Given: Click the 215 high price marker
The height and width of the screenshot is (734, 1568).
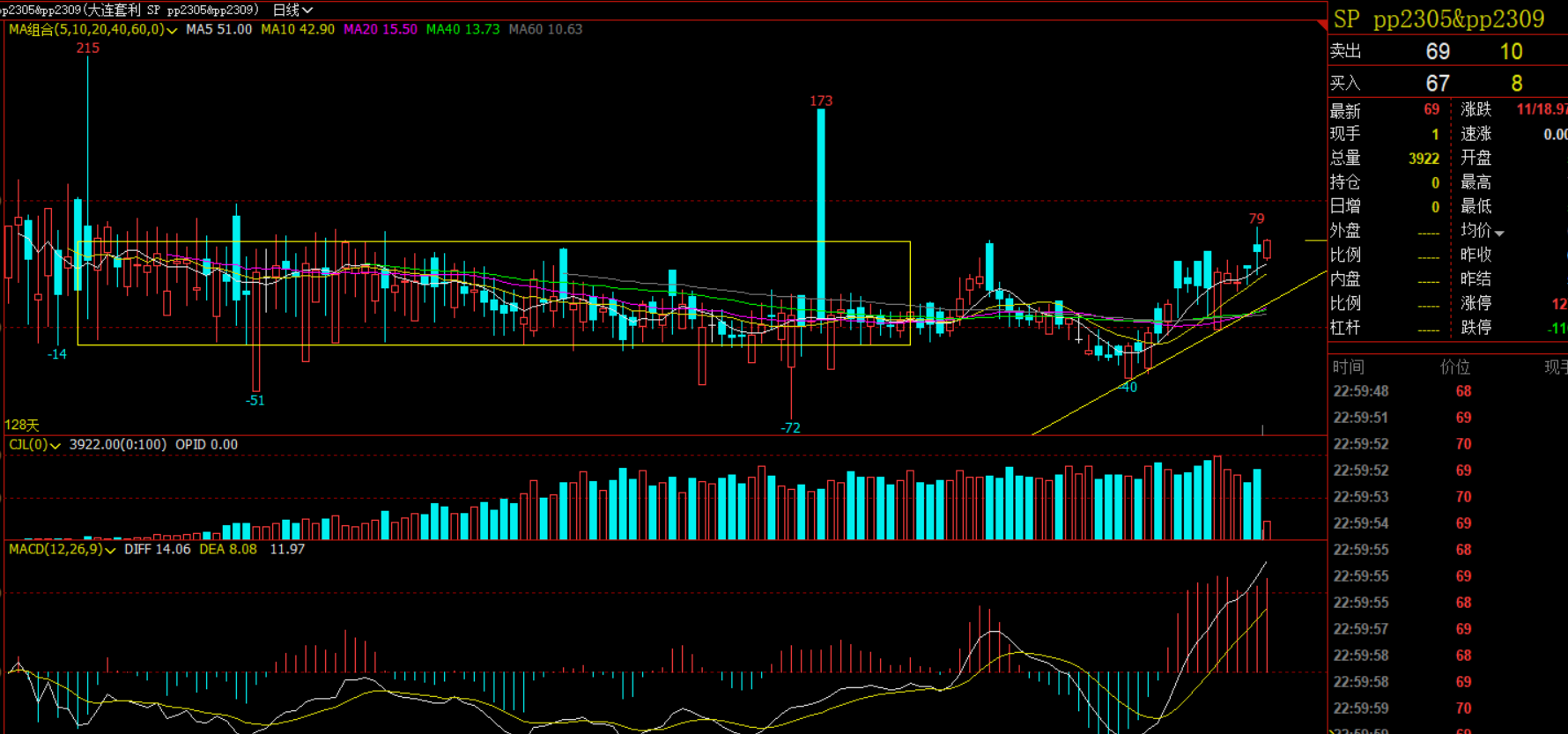Looking at the screenshot, I should (88, 48).
